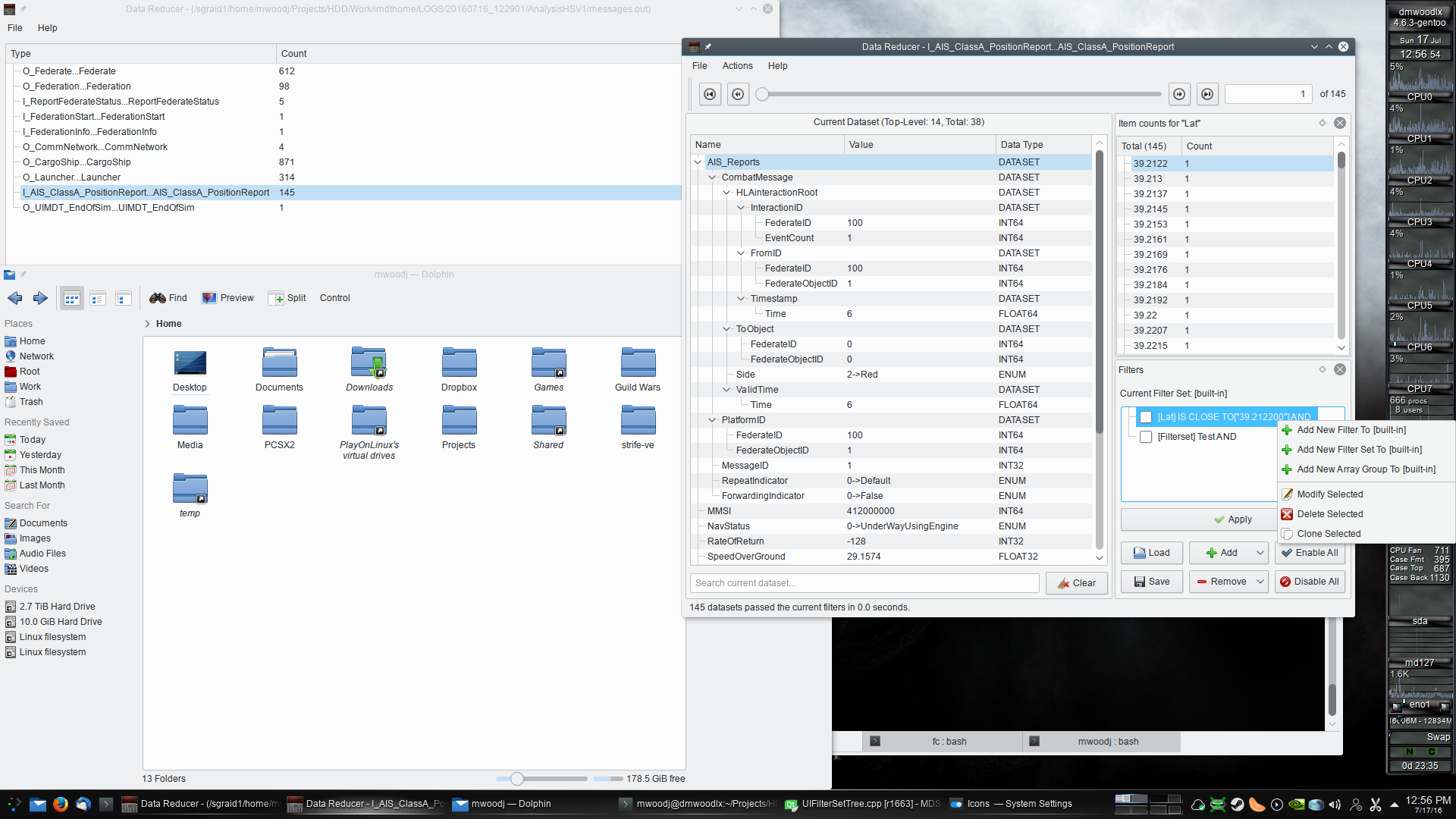Close the Filters panel
Screen dimensions: 1456x819
(1340, 369)
